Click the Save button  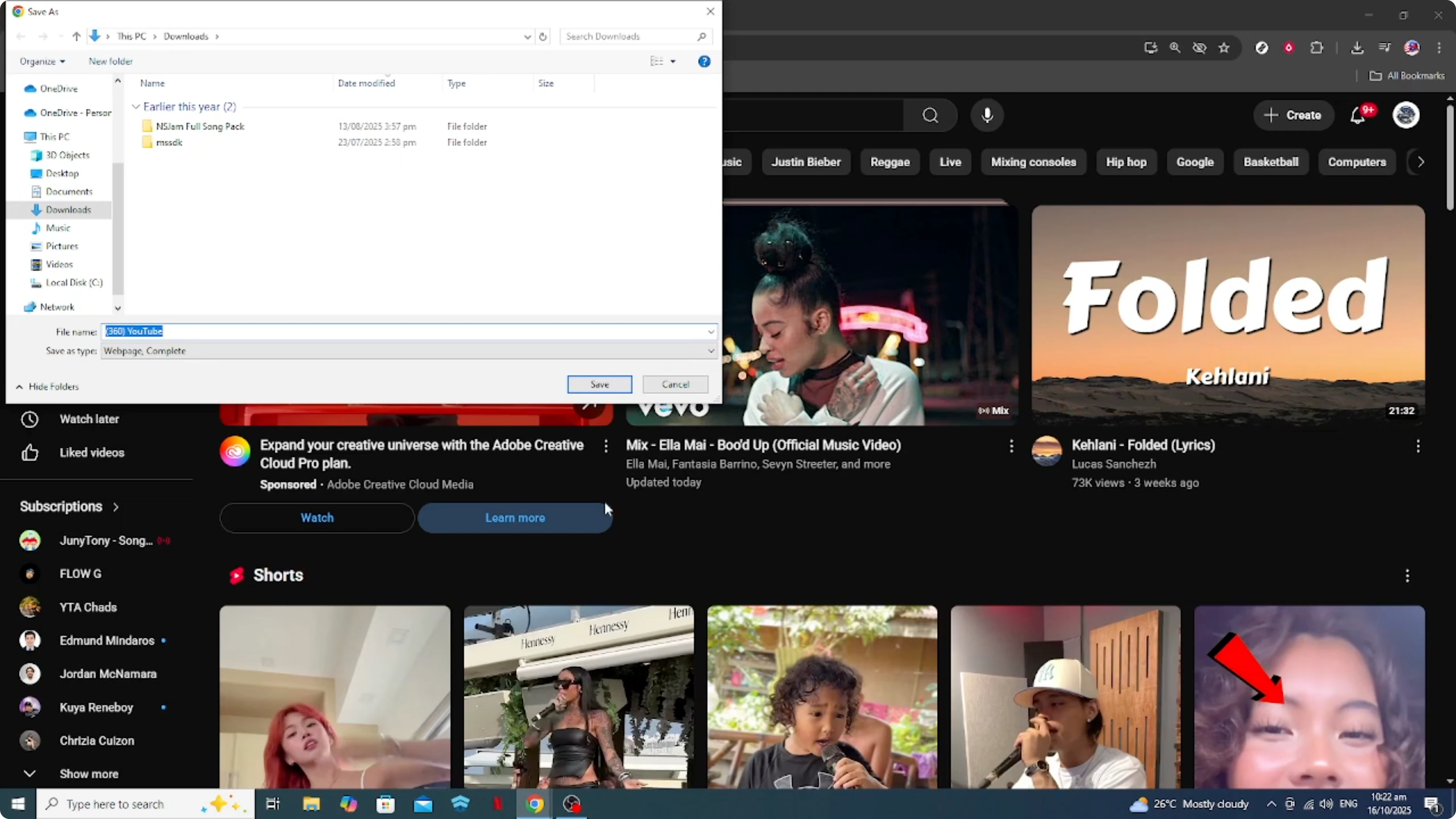point(600,384)
